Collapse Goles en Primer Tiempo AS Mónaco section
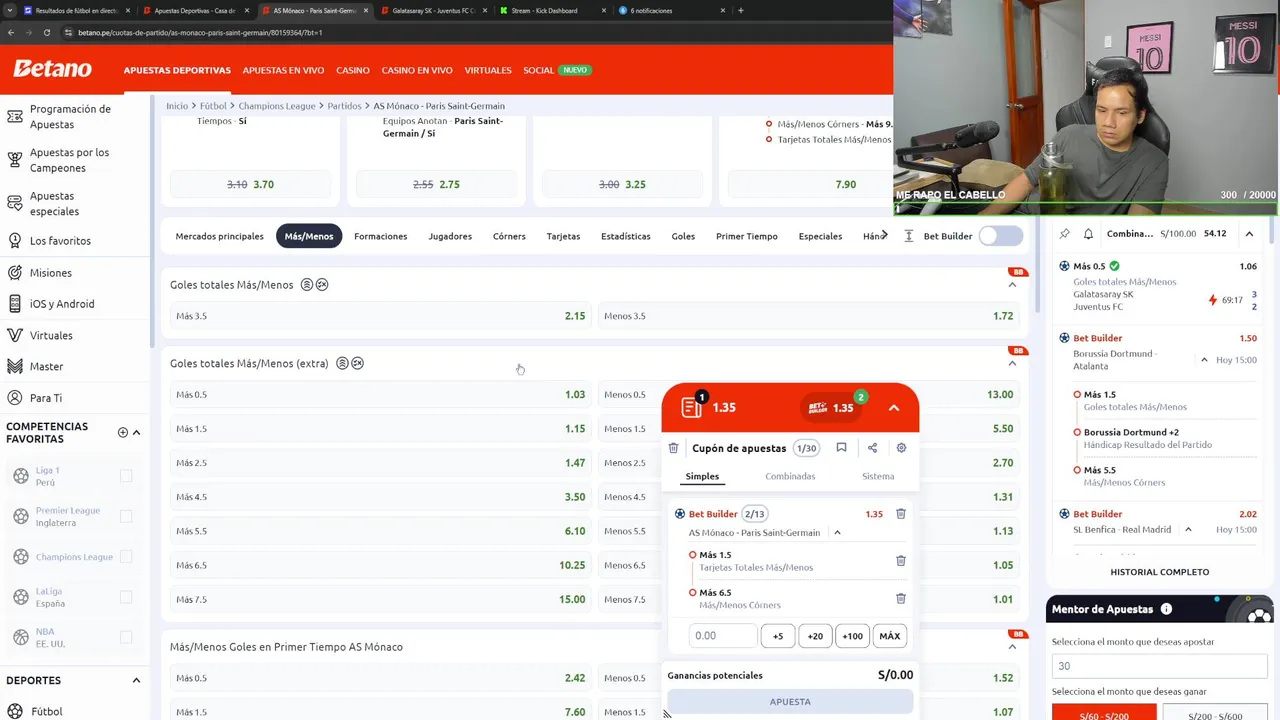The image size is (1280, 720). click(1012, 647)
